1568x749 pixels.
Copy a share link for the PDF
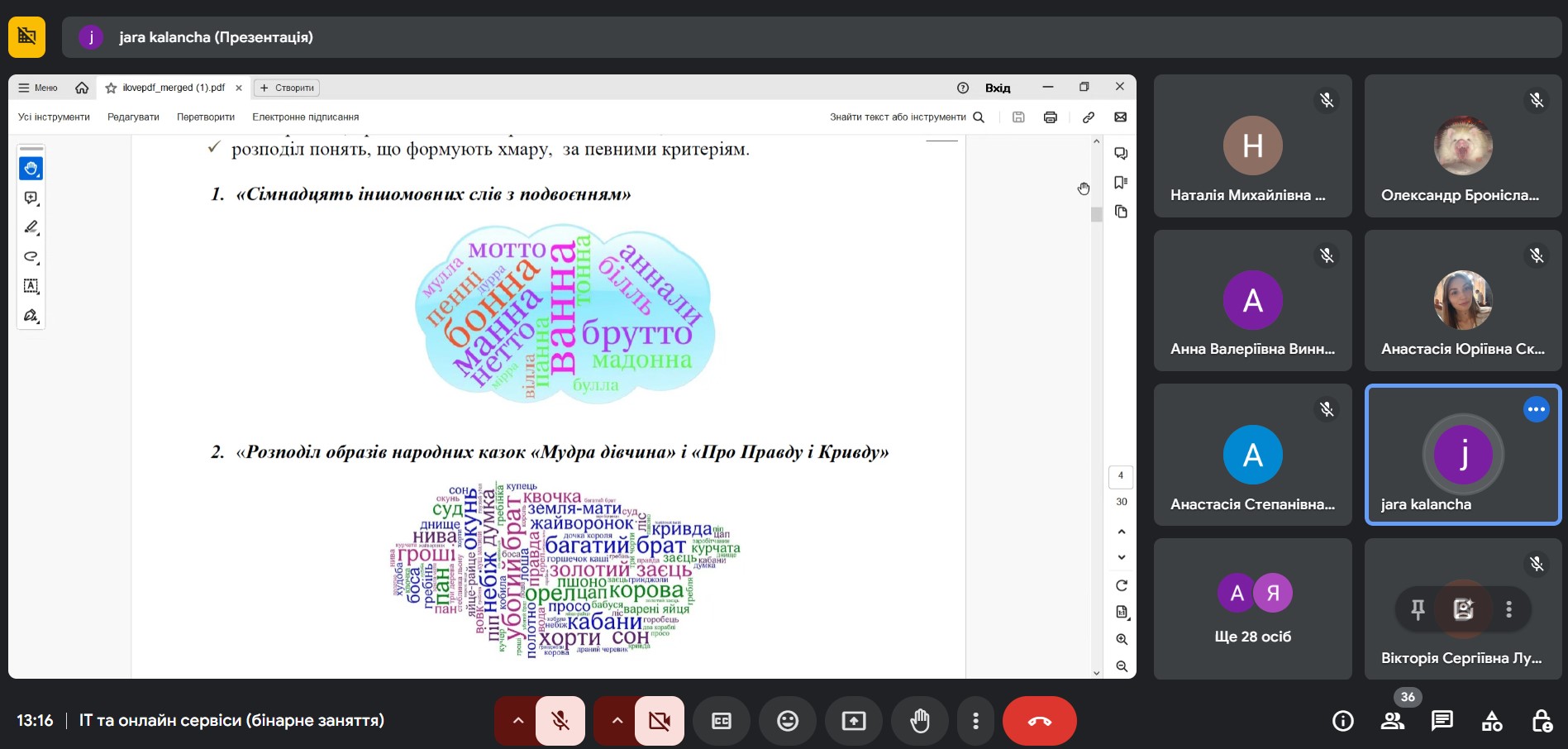coord(1089,117)
